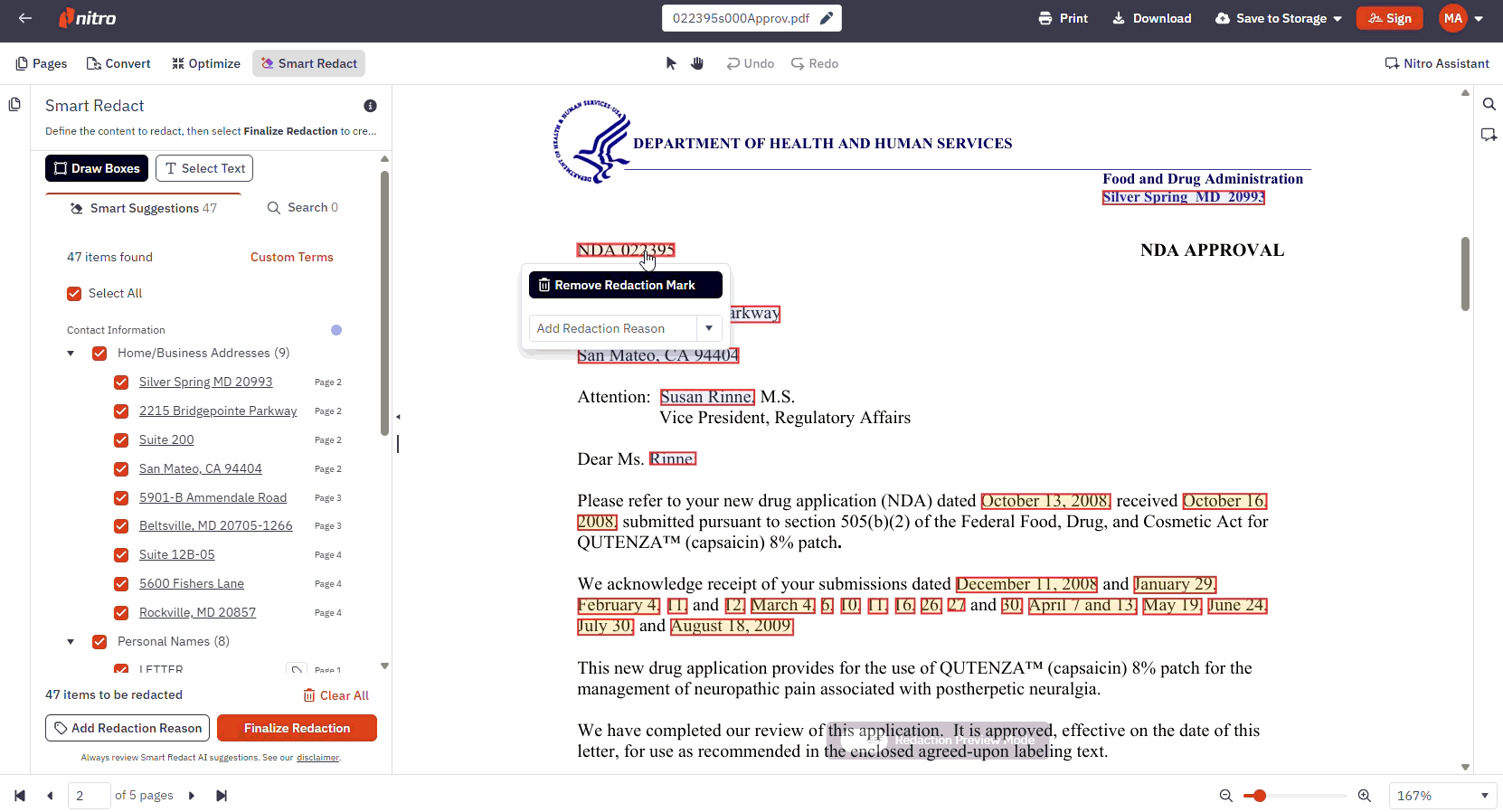This screenshot has width=1503, height=812.
Task: Open the 167% zoom level dropdown
Action: click(x=1442, y=796)
